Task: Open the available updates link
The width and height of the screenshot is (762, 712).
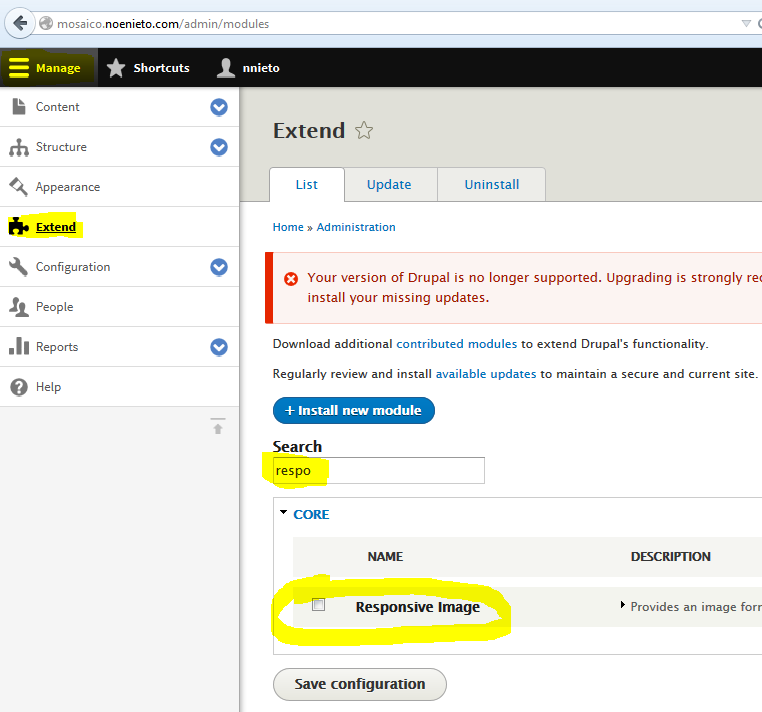Action: click(x=486, y=374)
